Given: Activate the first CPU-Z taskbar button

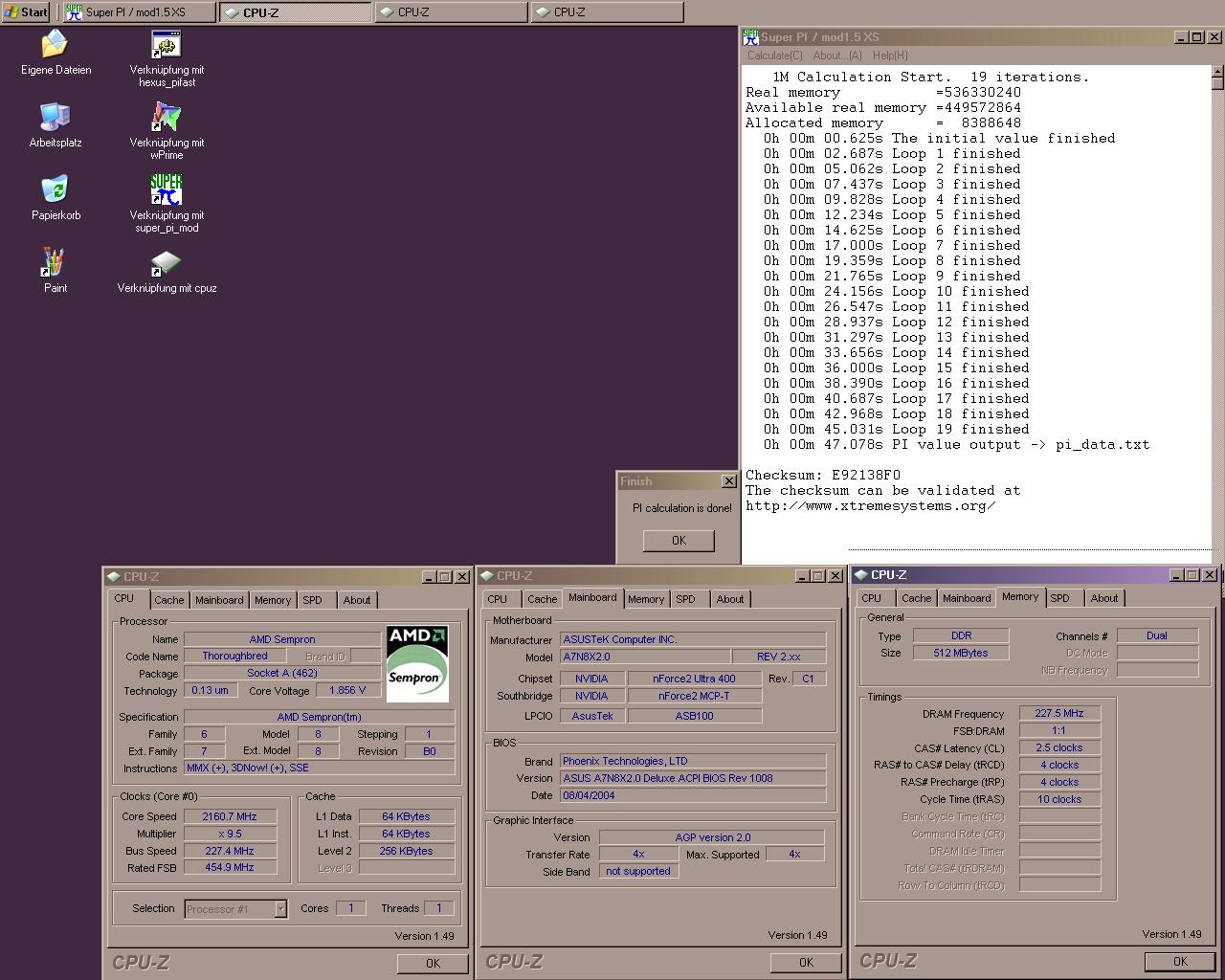Looking at the screenshot, I should coord(295,12).
